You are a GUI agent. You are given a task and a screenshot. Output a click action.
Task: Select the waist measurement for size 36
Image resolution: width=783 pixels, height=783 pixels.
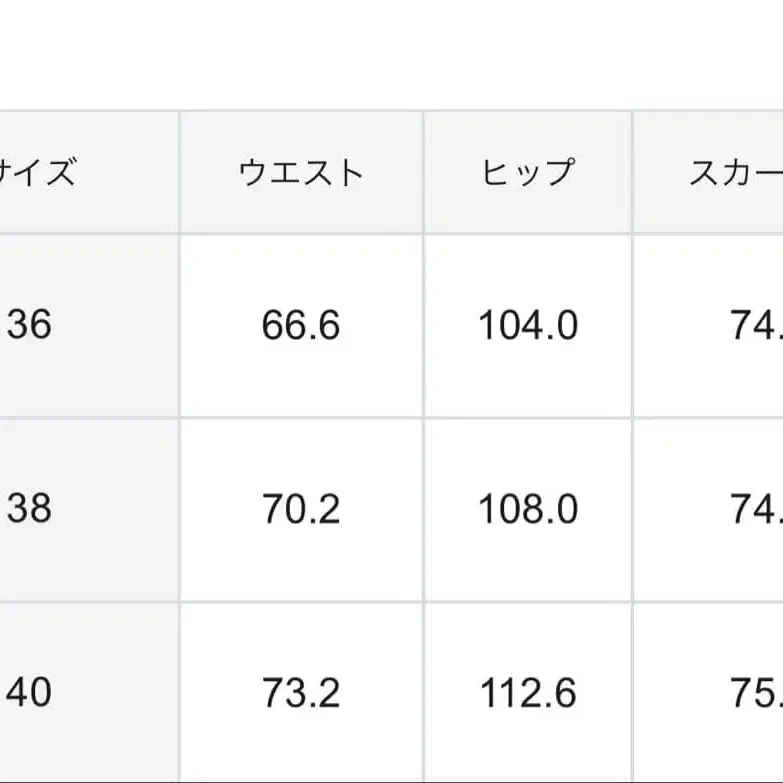click(301, 326)
